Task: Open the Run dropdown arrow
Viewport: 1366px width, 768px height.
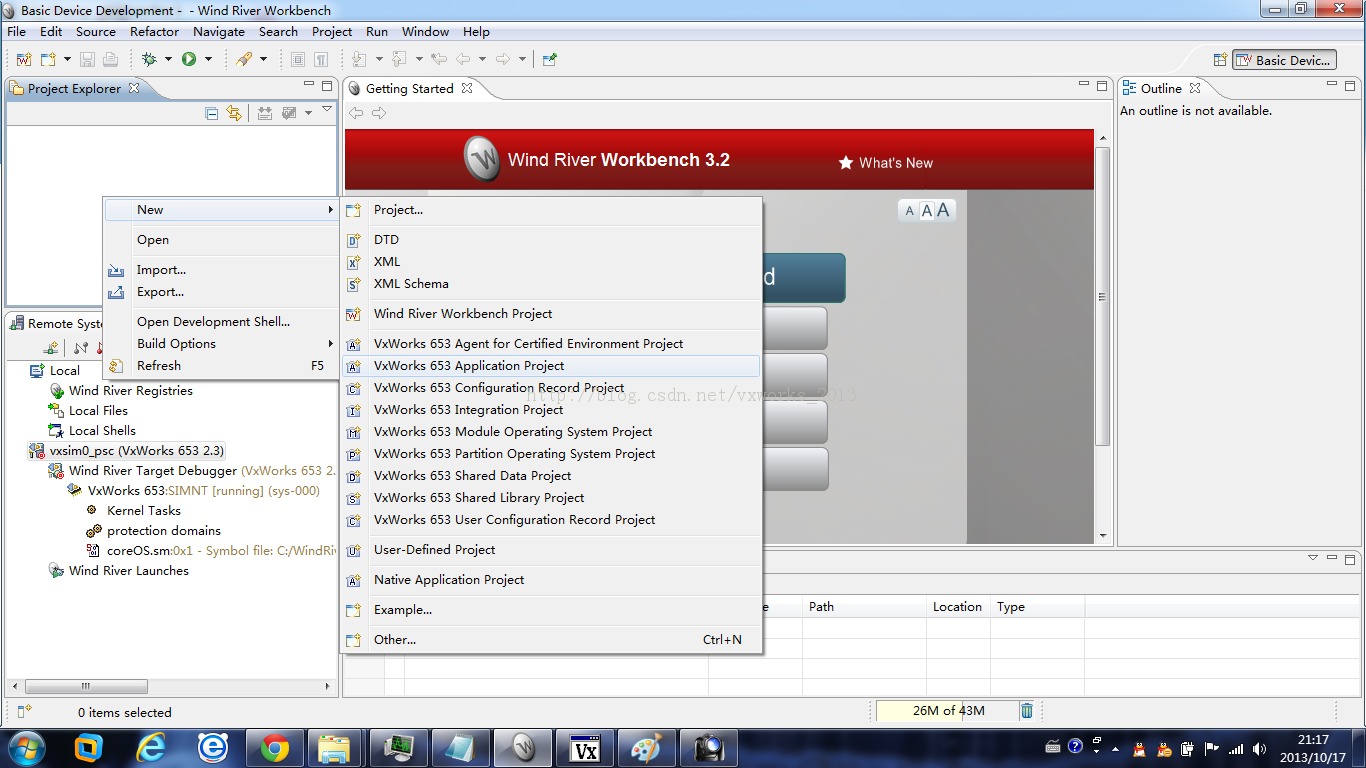Action: (x=208, y=59)
